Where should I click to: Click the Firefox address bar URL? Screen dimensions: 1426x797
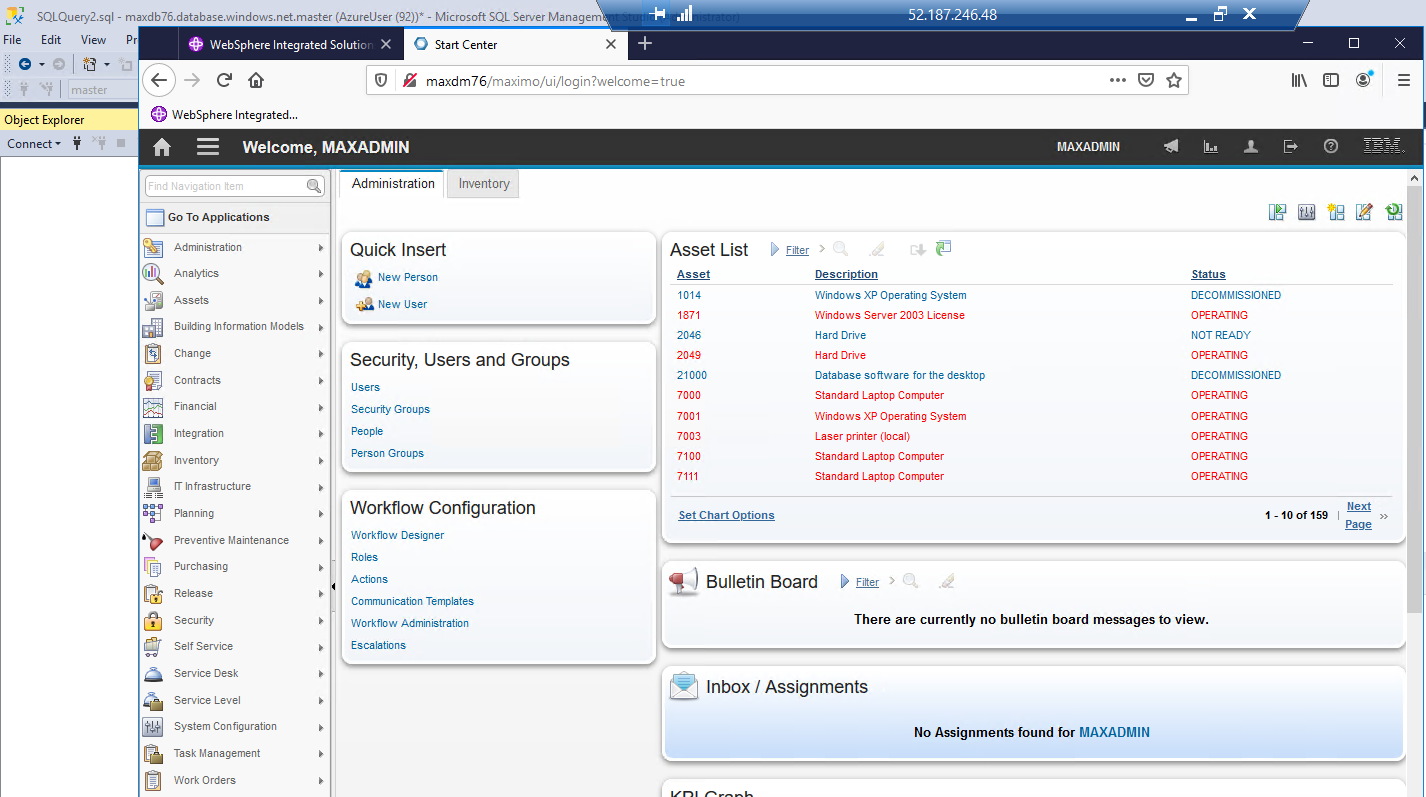point(555,81)
